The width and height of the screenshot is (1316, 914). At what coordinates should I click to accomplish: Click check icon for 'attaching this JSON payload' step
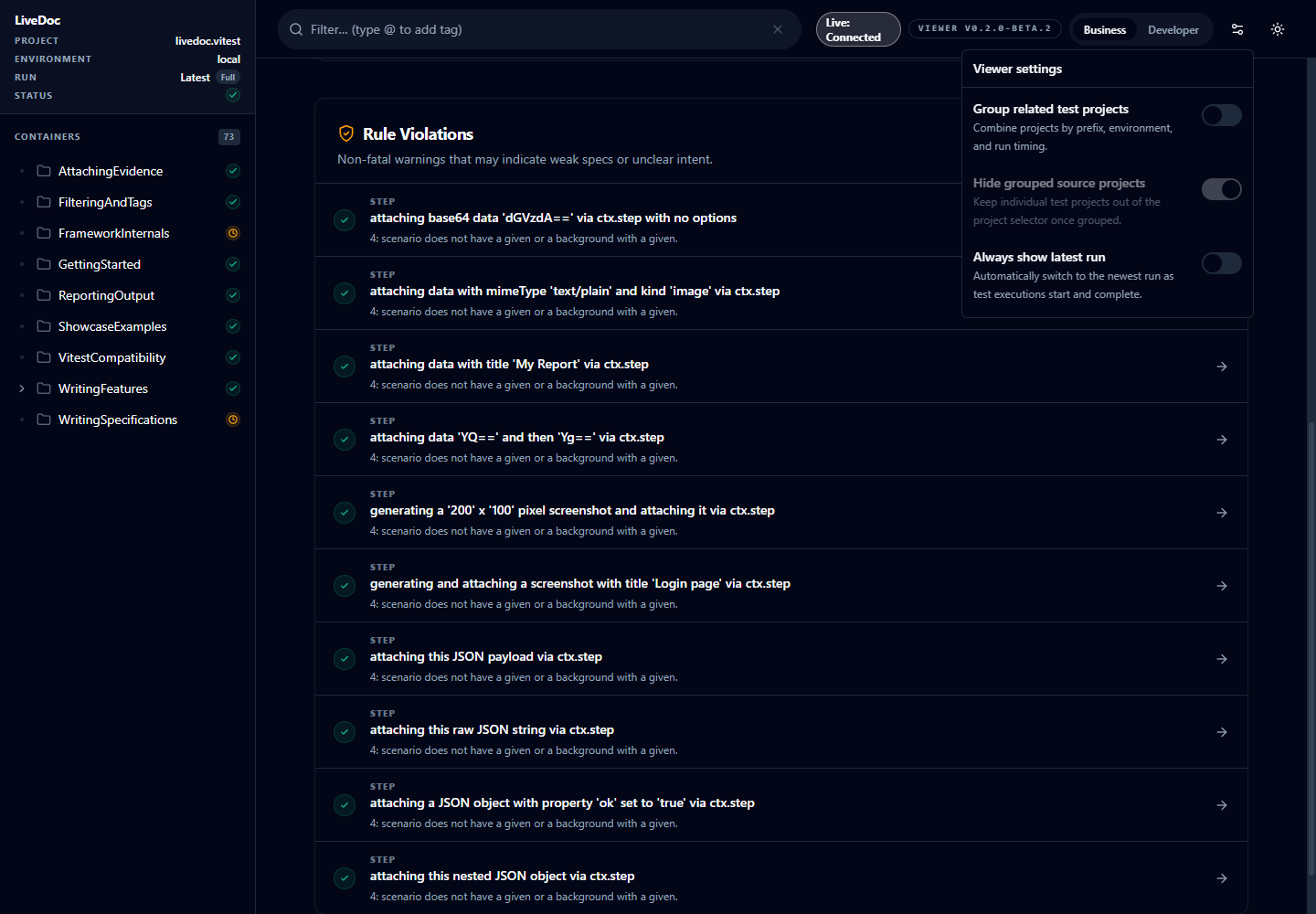(345, 659)
